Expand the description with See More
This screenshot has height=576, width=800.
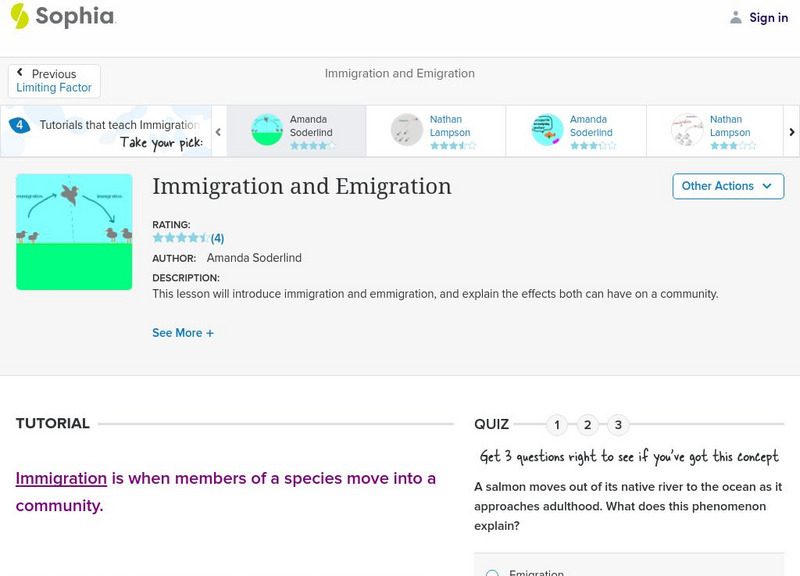[x=183, y=332]
